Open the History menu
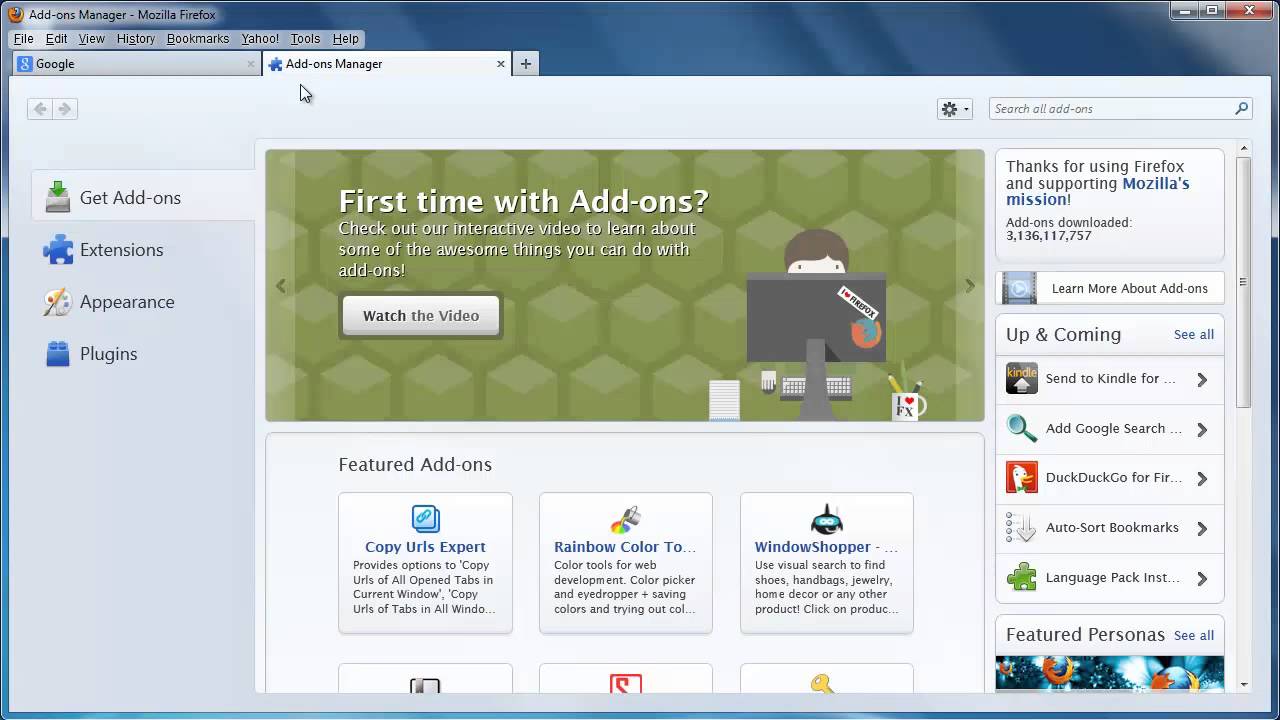1280x720 pixels. (x=136, y=39)
